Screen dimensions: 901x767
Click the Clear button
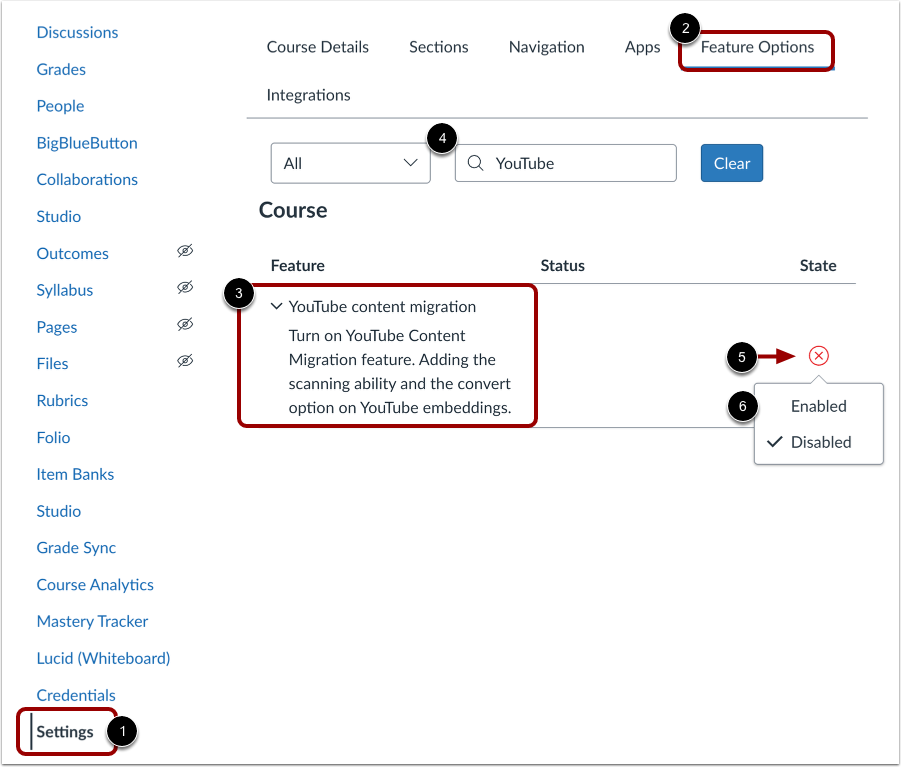[731, 162]
